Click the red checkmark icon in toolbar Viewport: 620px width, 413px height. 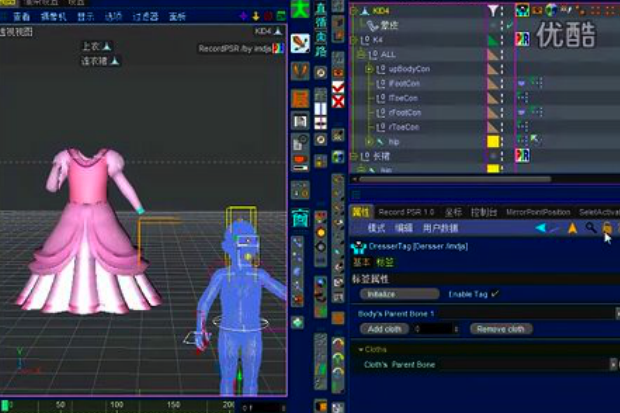(338, 87)
